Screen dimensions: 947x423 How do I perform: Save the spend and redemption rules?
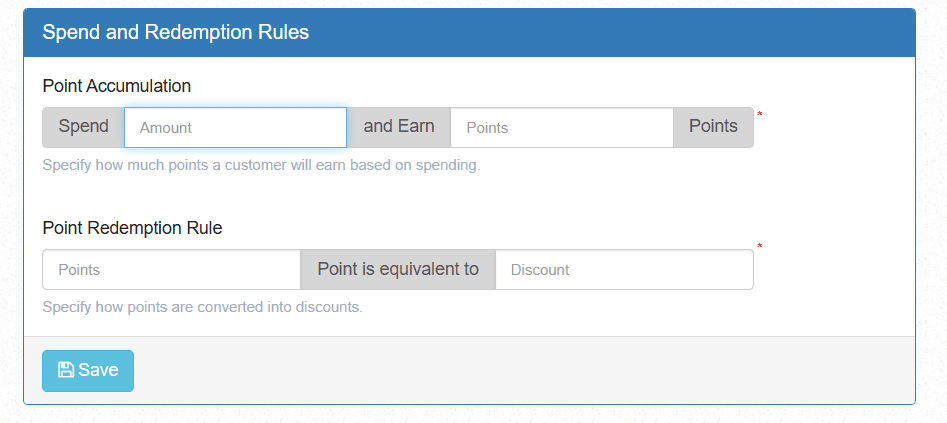pyautogui.click(x=88, y=370)
